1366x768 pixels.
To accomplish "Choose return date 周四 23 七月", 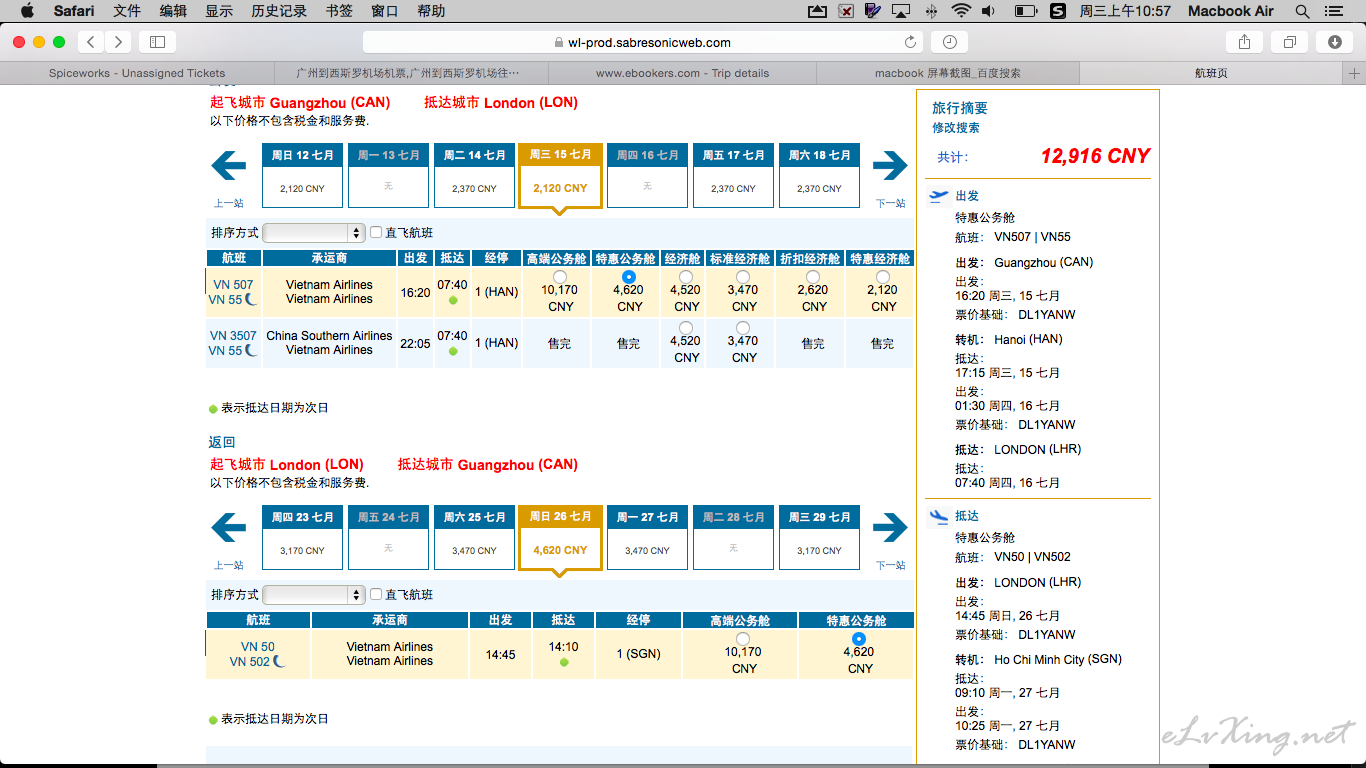I will click(301, 537).
